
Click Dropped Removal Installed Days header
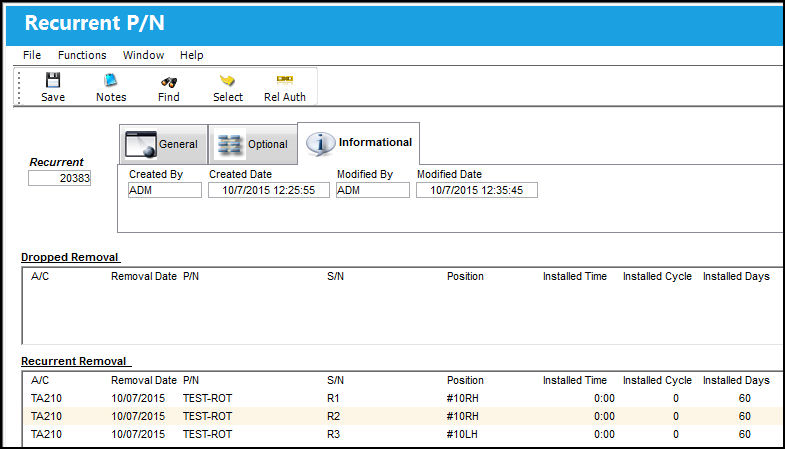(x=736, y=276)
